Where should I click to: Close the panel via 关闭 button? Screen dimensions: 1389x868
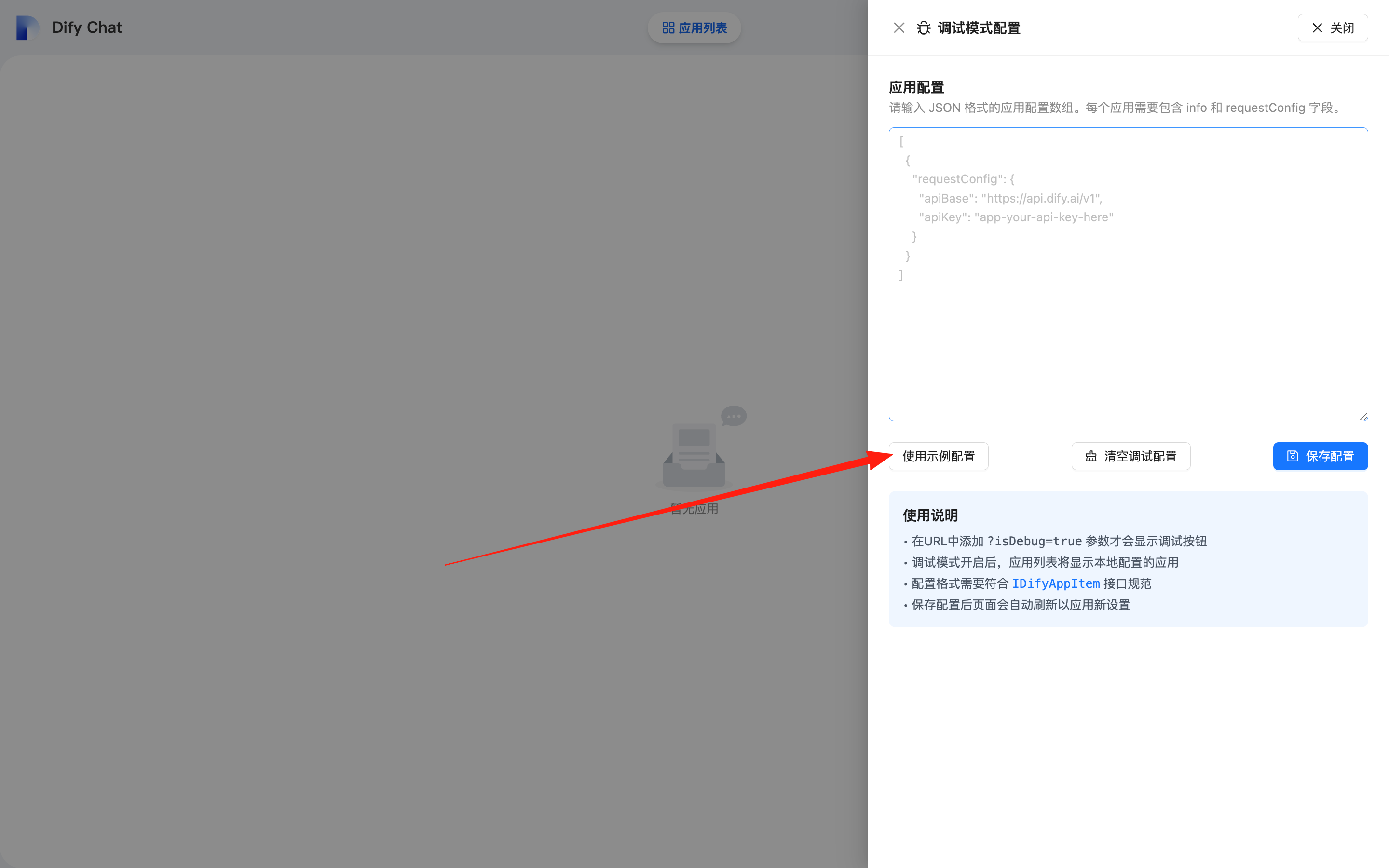pos(1333,27)
